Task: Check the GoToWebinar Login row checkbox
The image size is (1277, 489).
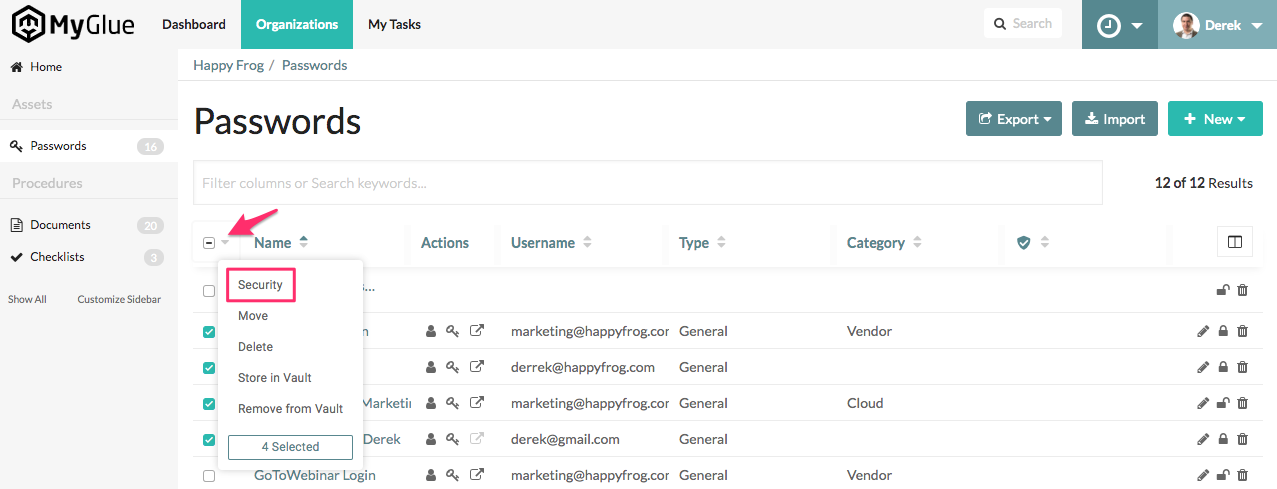Action: (209, 476)
